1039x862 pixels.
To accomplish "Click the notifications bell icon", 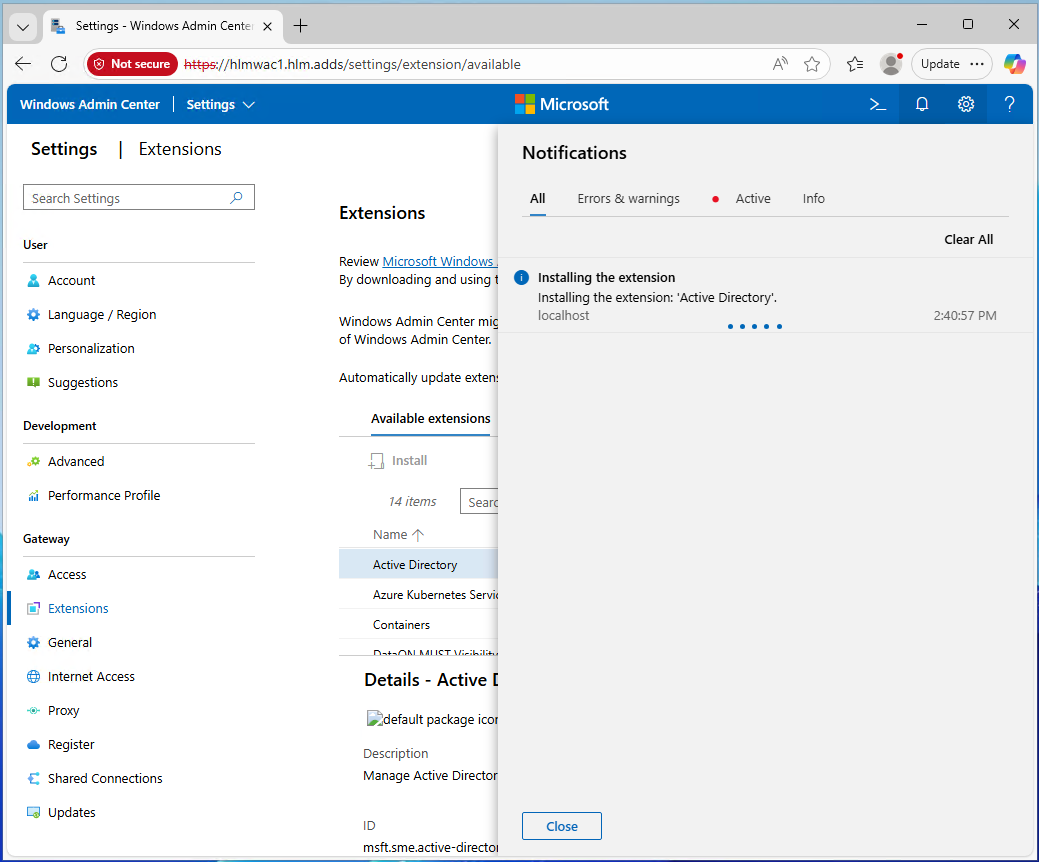I will pyautogui.click(x=922, y=104).
